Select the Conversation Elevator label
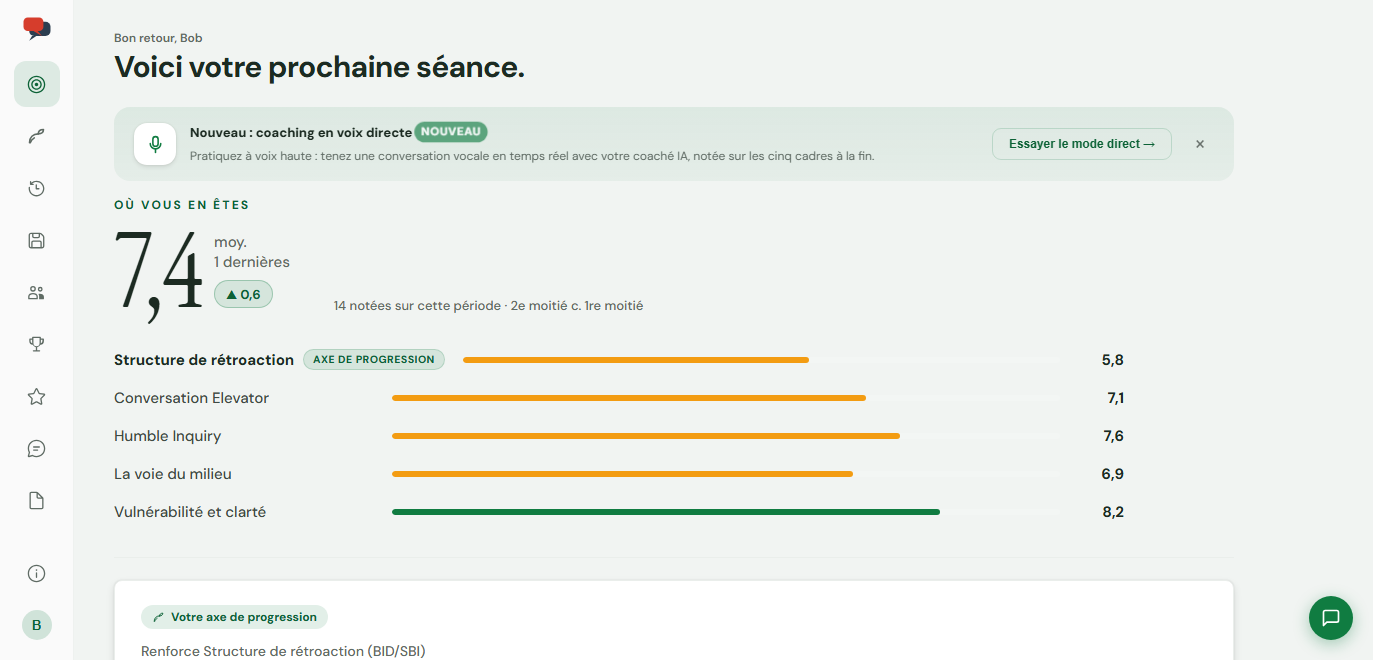The image size is (1373, 660). pos(192,398)
